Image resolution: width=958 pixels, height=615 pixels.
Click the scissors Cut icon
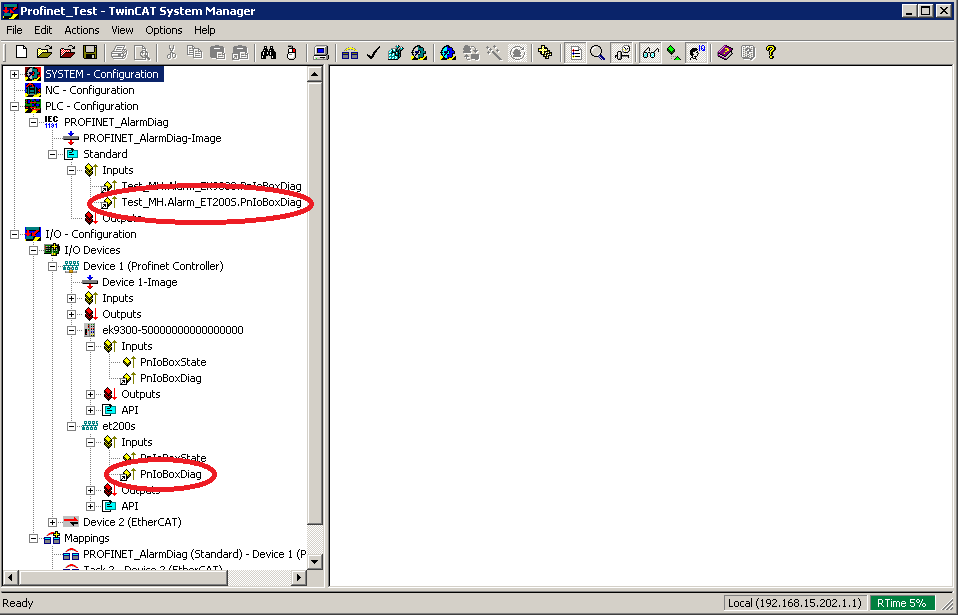172,53
